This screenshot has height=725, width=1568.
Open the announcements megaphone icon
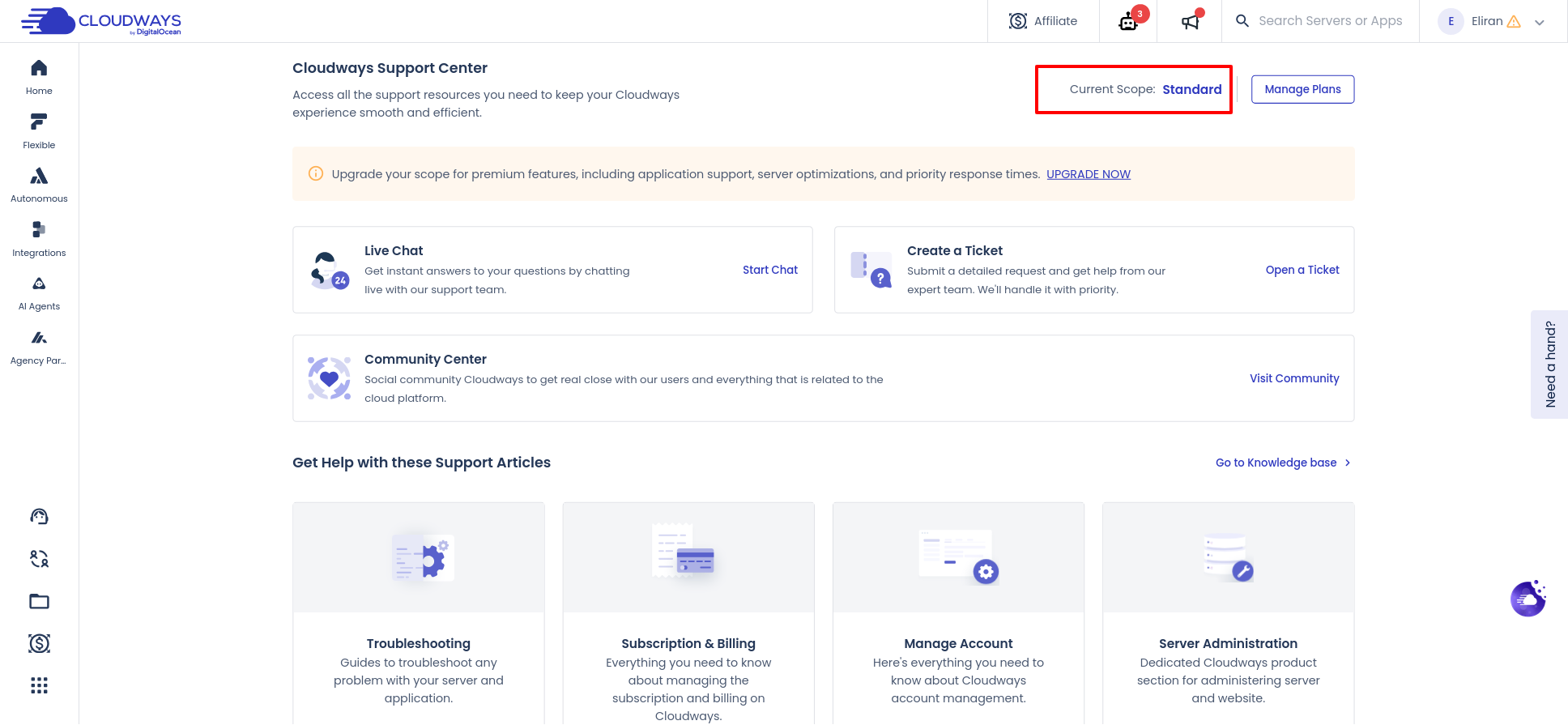(x=1190, y=21)
